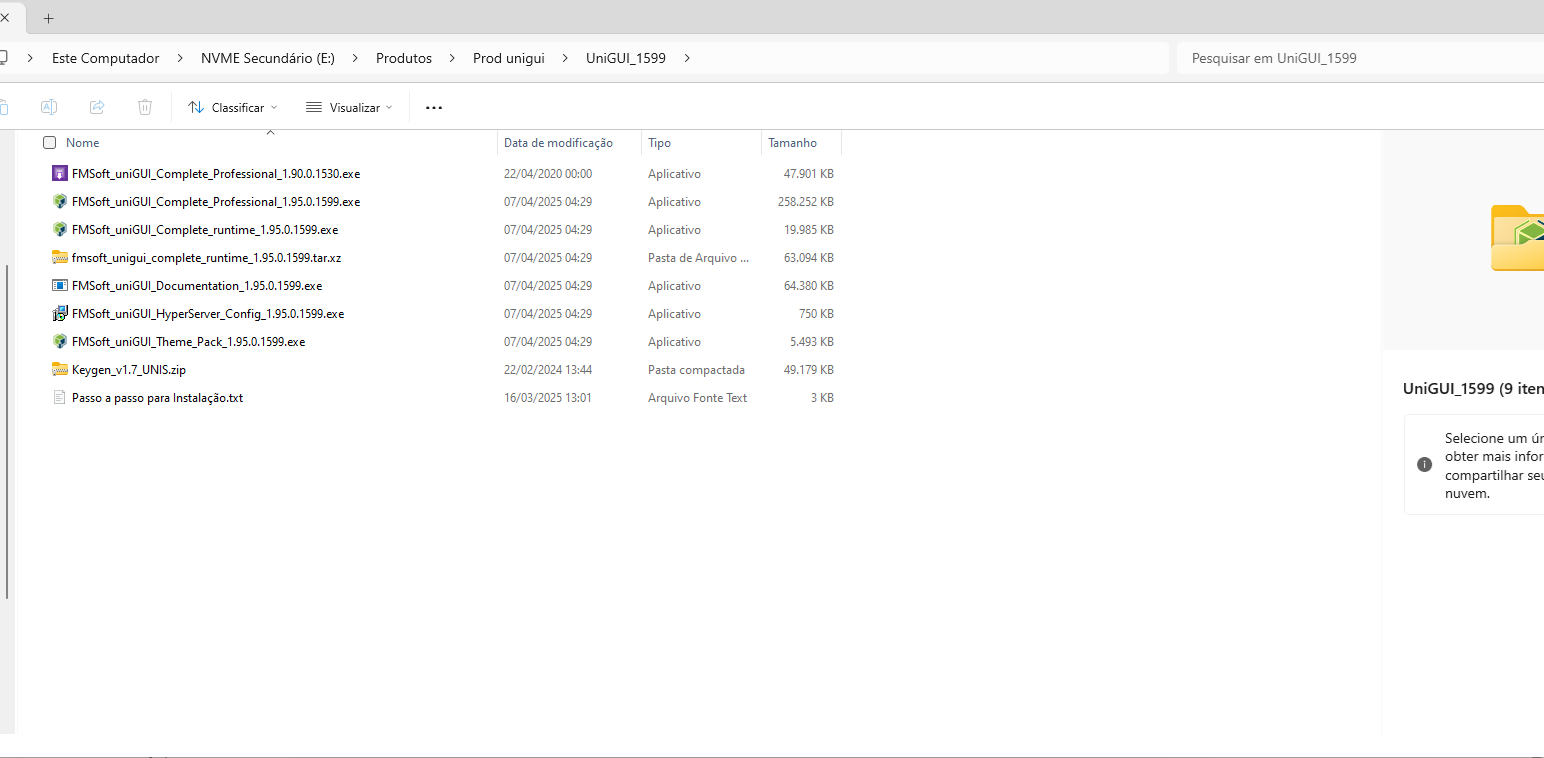The width and height of the screenshot is (1544, 758).
Task: Click the Keygen_v1.7_UNIS.zip archive icon
Action: [59, 369]
